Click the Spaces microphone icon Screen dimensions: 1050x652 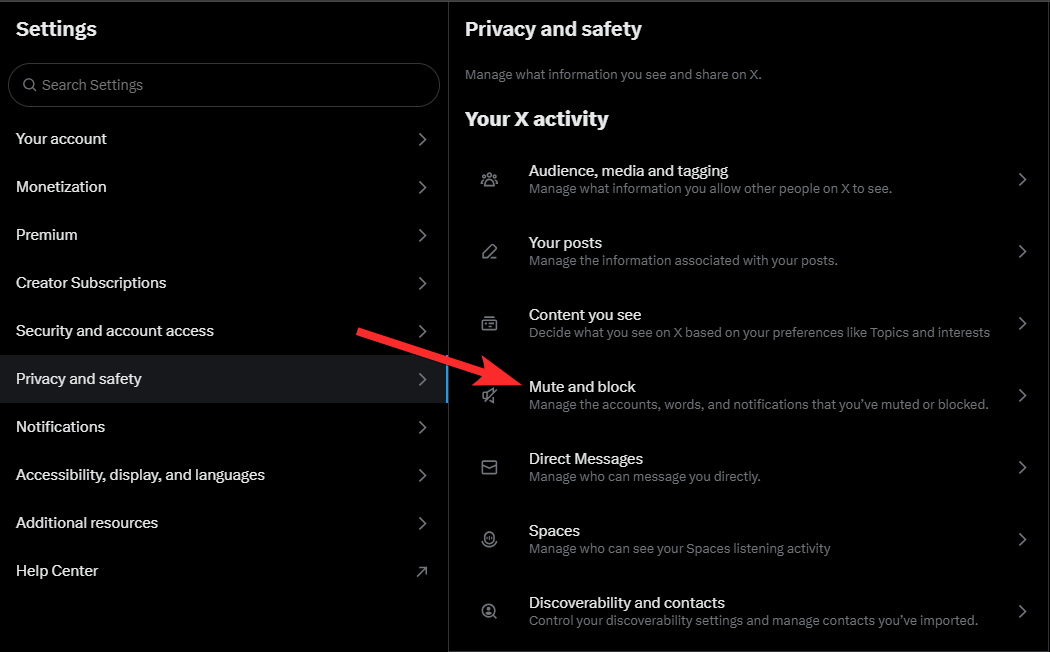click(489, 540)
